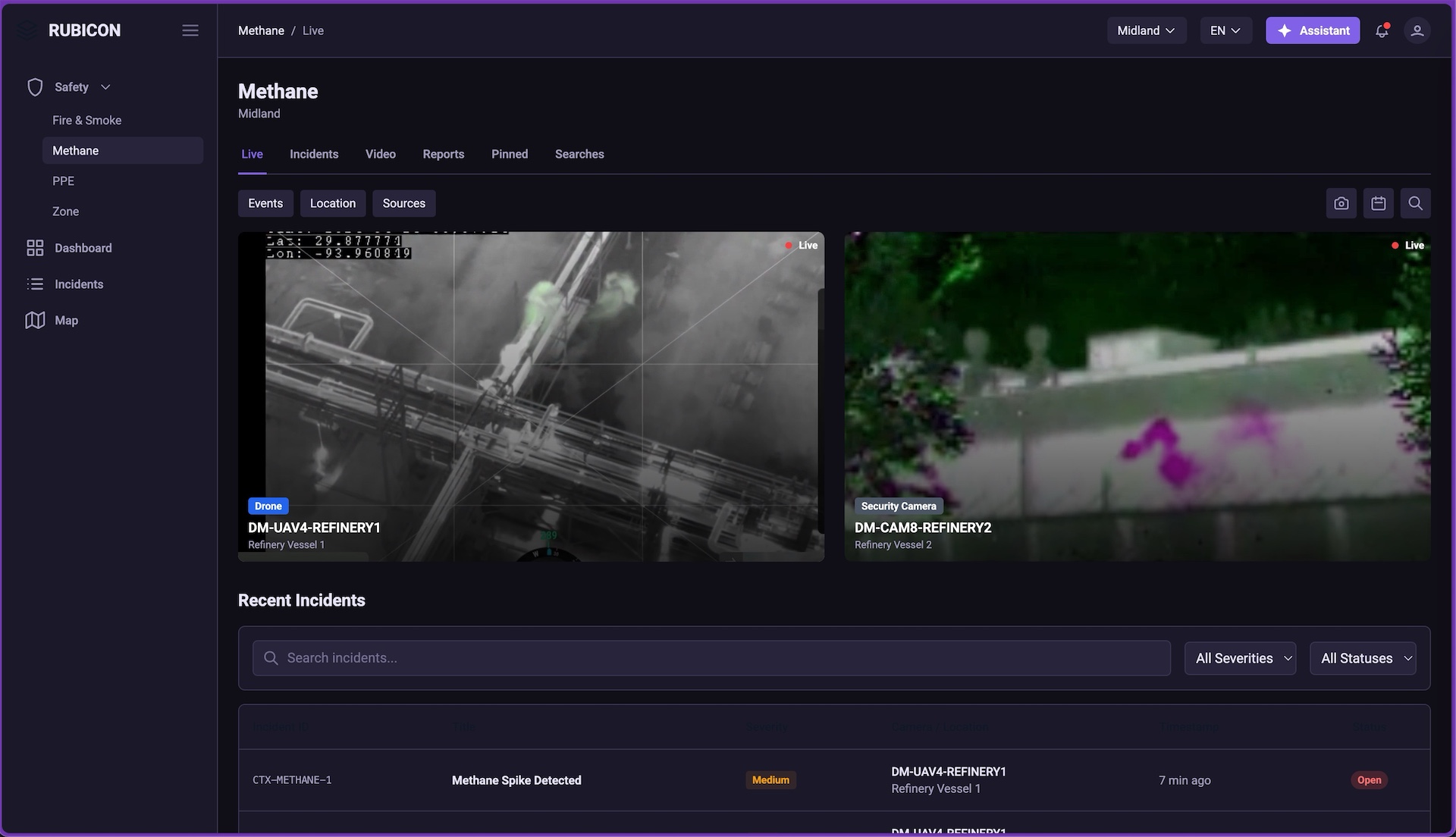This screenshot has width=1456, height=837.
Task: Switch to the Video tab
Action: [381, 154]
